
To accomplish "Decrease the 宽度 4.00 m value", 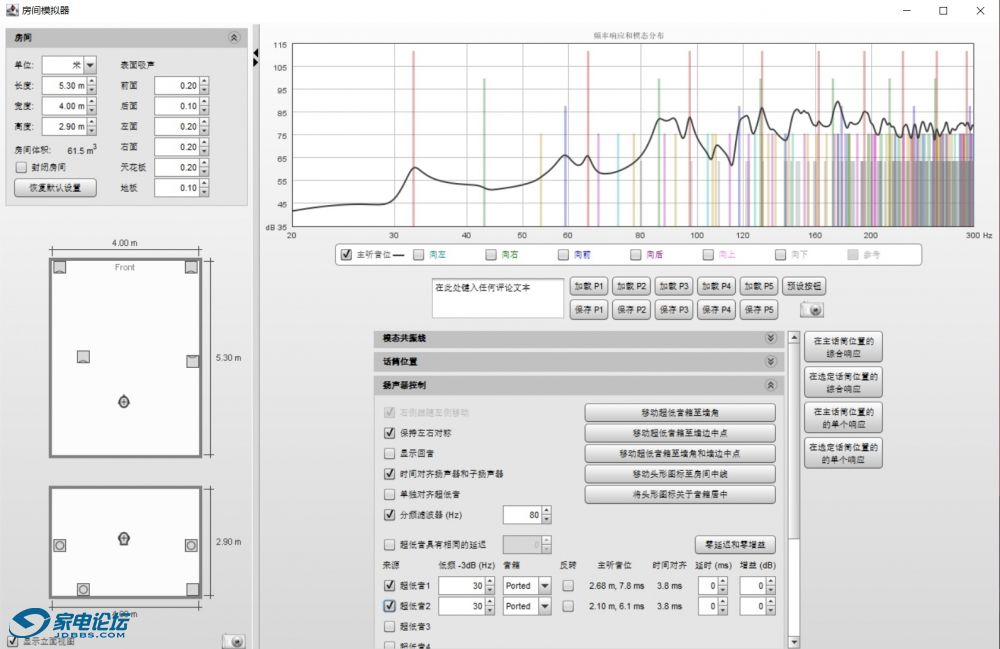I will coord(92,110).
